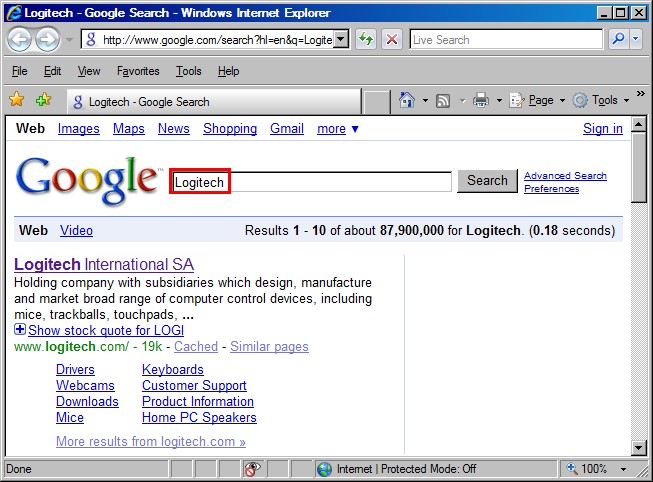Expand the address bar history dropdown

[x=342, y=40]
